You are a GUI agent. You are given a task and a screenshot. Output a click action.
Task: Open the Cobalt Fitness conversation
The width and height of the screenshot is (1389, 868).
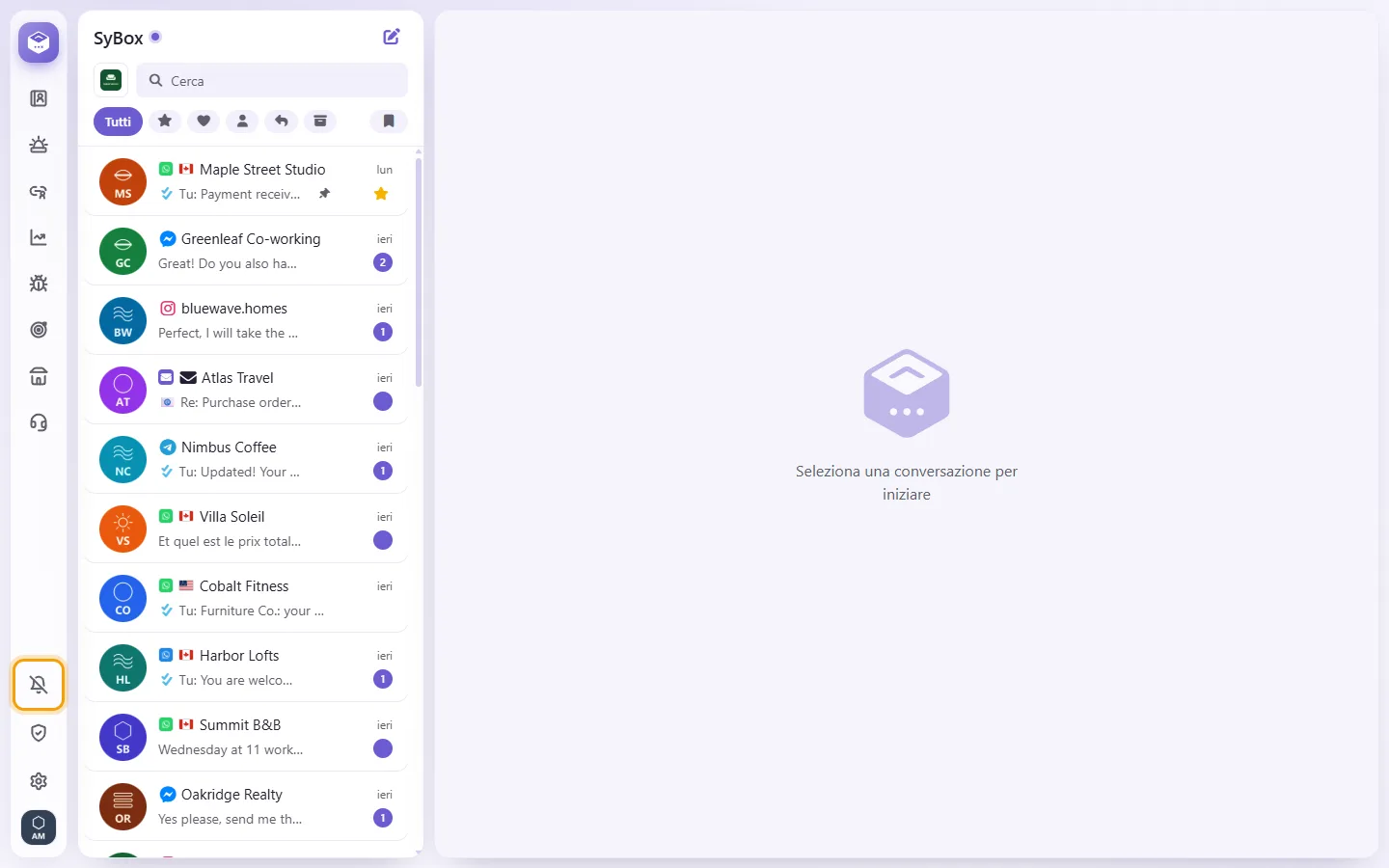(246, 598)
